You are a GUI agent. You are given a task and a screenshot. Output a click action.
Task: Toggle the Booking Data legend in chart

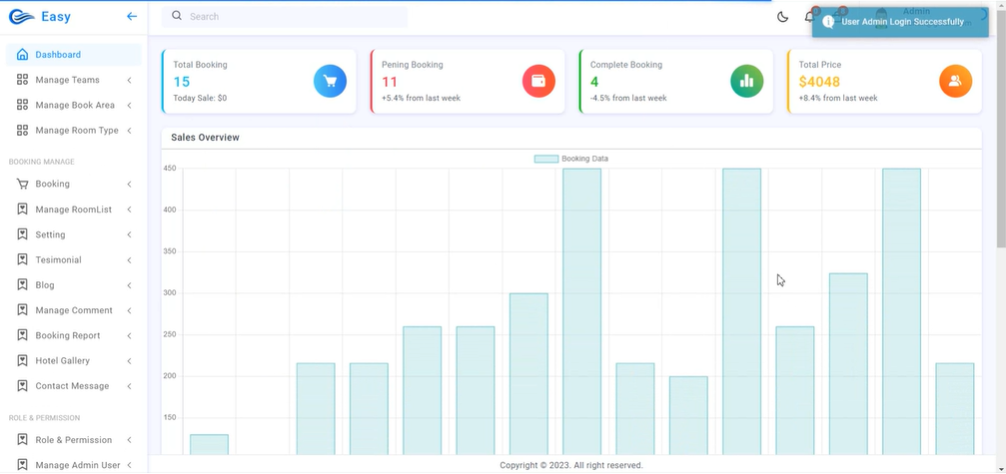tap(571, 159)
